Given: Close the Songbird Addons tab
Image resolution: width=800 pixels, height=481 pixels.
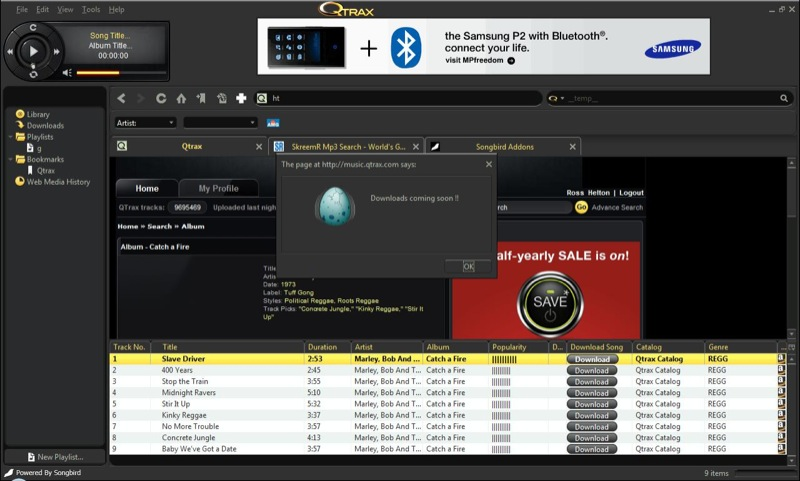Looking at the screenshot, I should click(x=572, y=147).
